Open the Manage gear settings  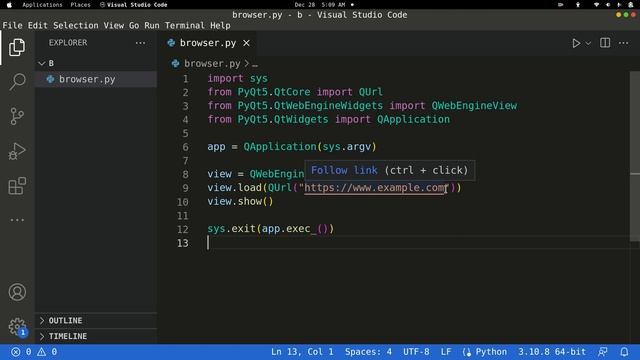pyautogui.click(x=17, y=327)
